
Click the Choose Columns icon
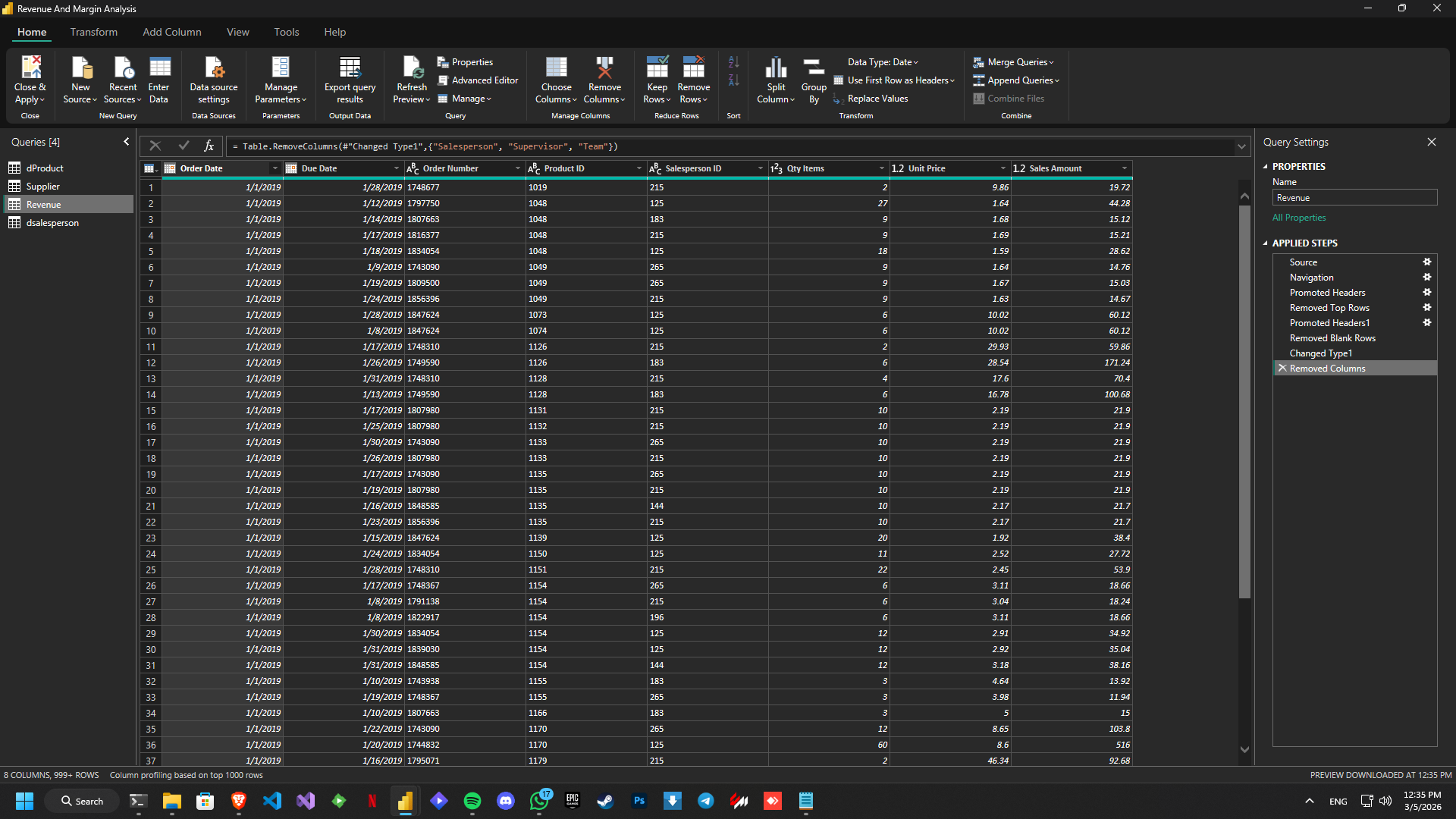[x=556, y=68]
